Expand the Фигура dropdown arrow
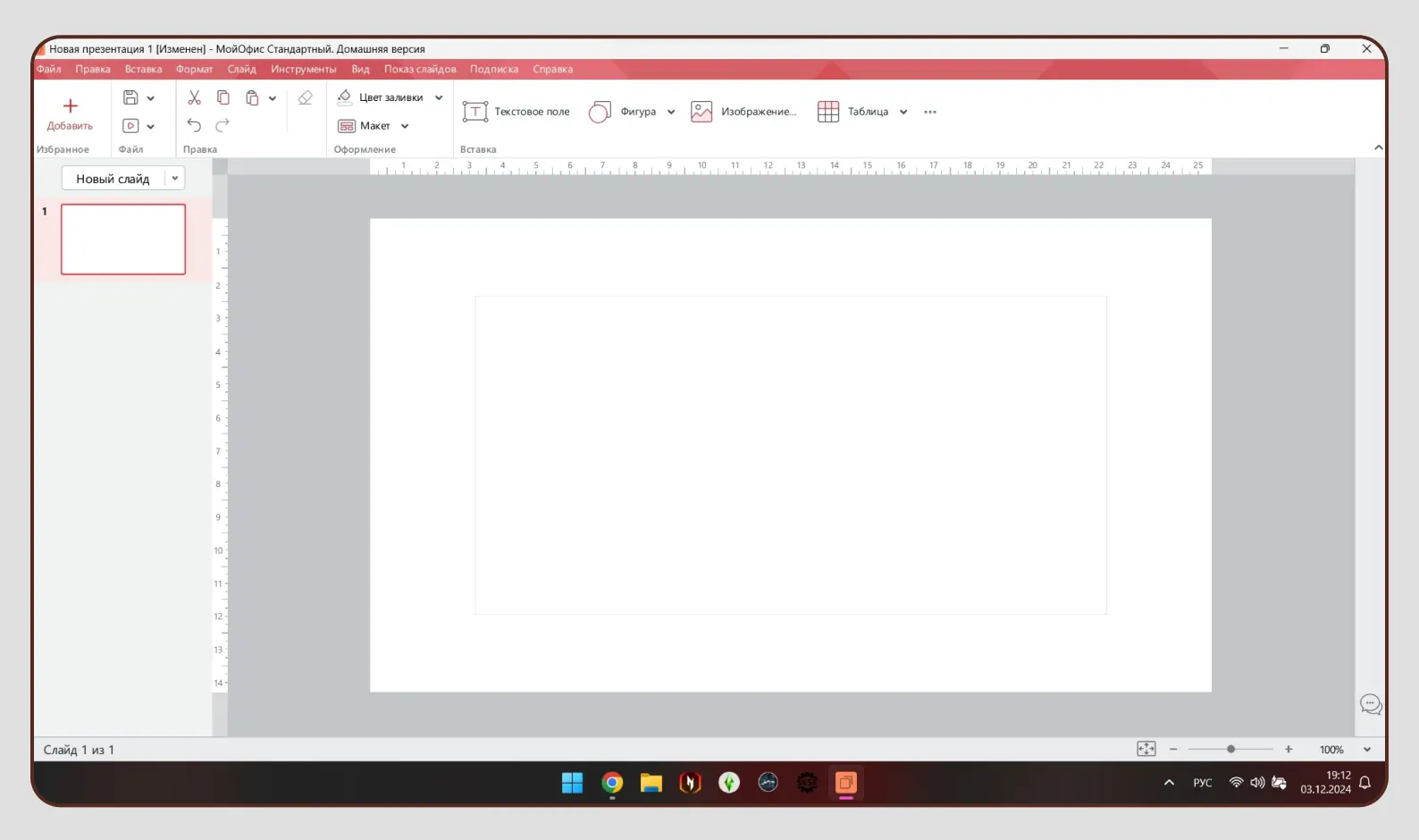 pyautogui.click(x=671, y=113)
